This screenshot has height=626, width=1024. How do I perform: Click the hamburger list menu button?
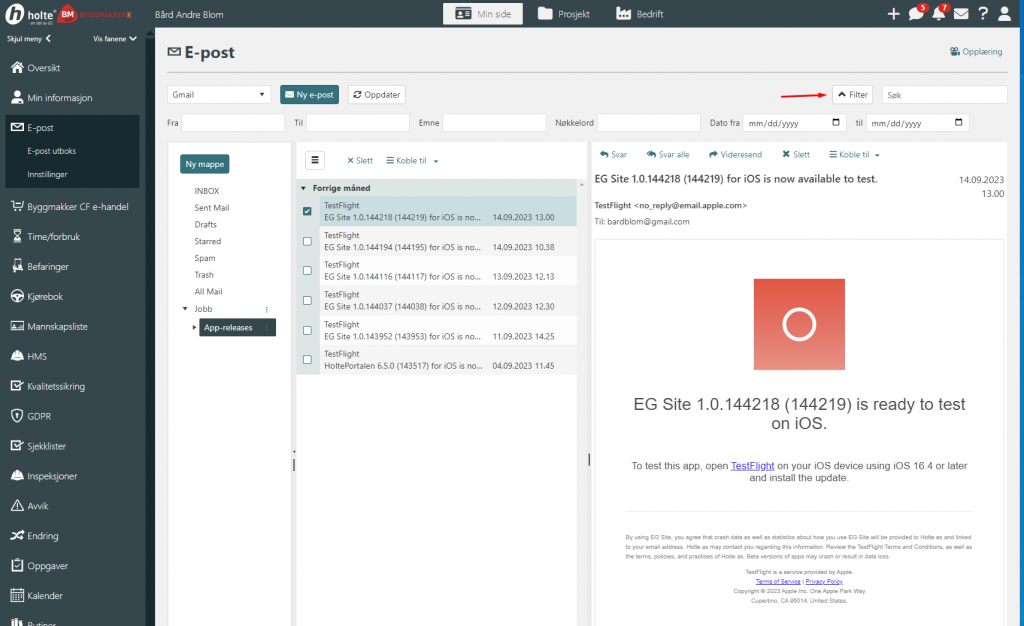pos(314,160)
